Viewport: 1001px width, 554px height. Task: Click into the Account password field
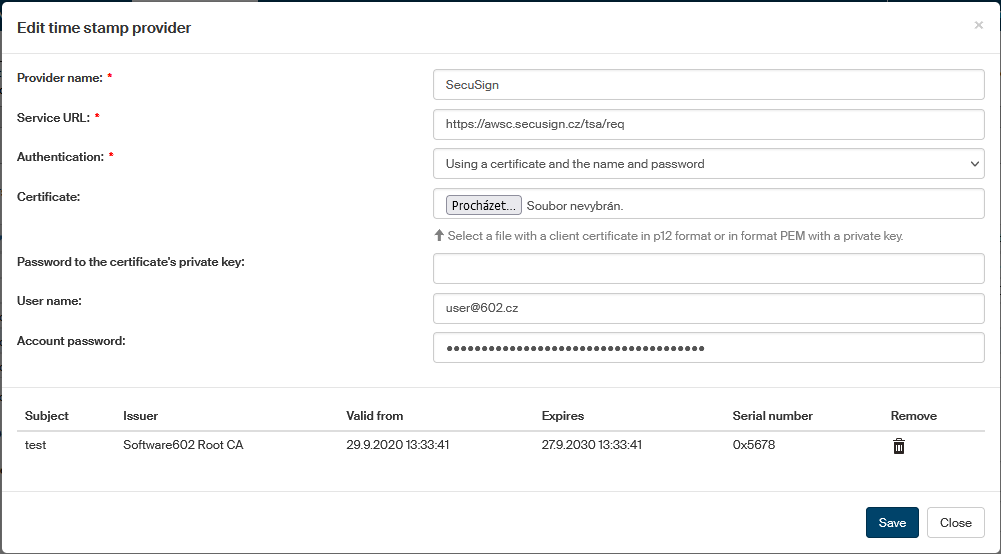coord(708,348)
